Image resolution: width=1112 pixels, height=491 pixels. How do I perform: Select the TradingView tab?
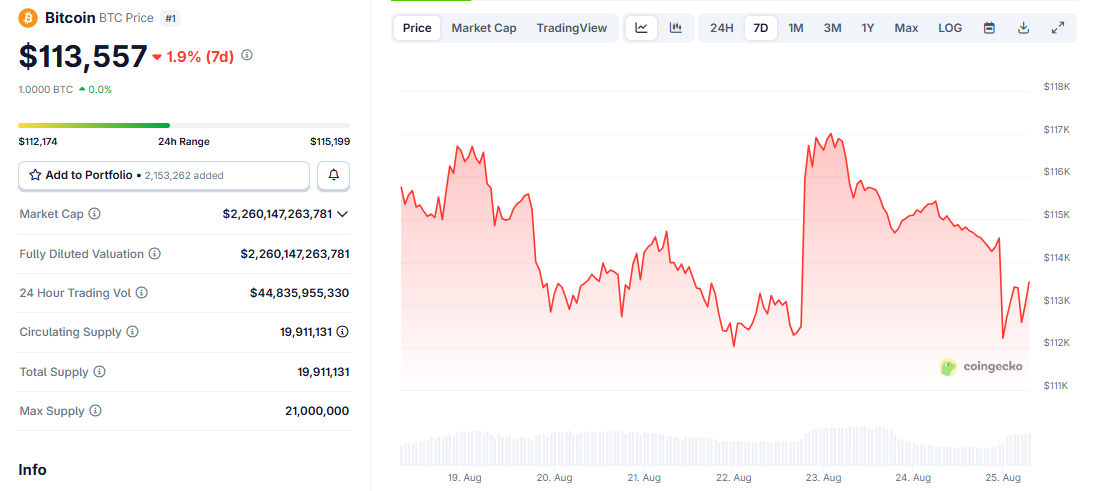[x=572, y=28]
